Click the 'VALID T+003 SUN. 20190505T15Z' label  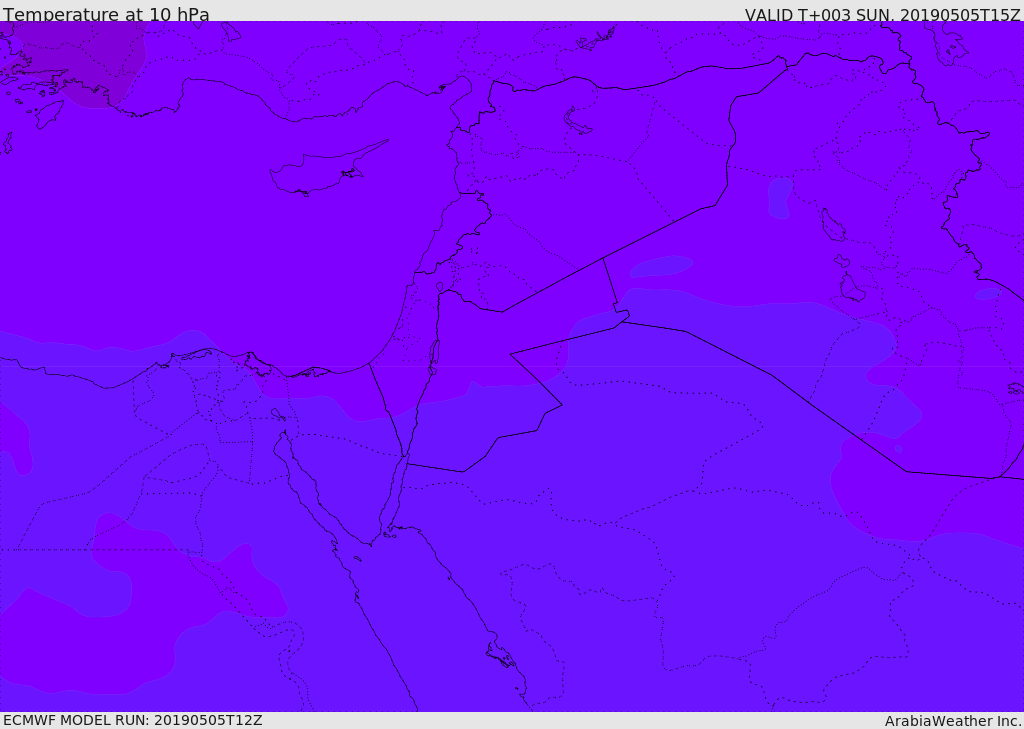(x=882, y=14)
